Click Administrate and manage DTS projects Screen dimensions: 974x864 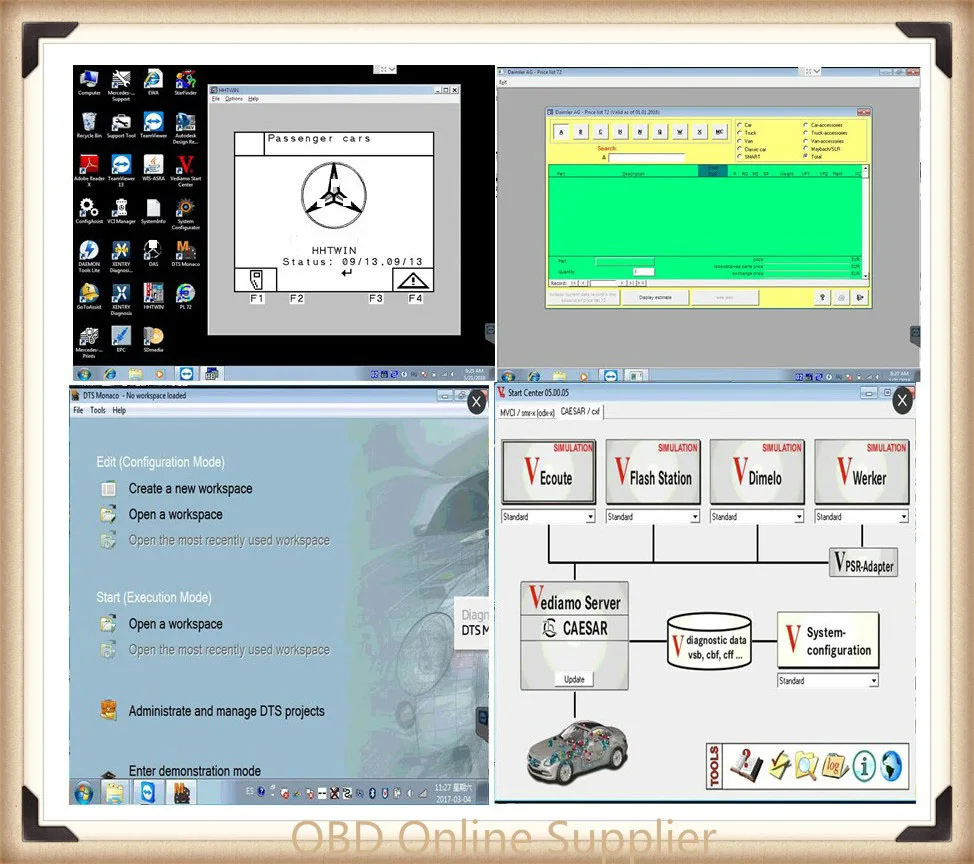[x=226, y=711]
